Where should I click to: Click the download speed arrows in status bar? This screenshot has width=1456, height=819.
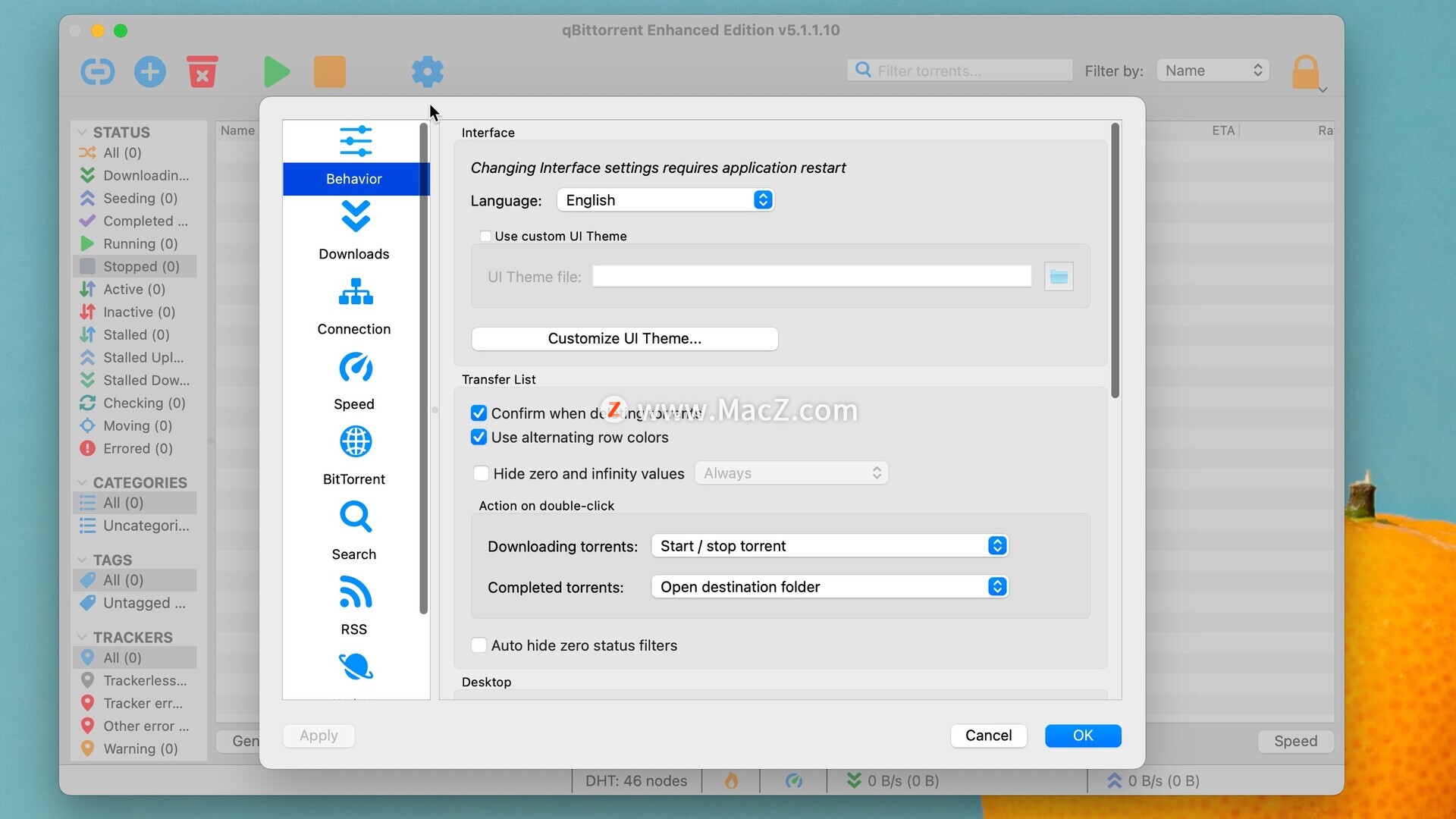854,780
